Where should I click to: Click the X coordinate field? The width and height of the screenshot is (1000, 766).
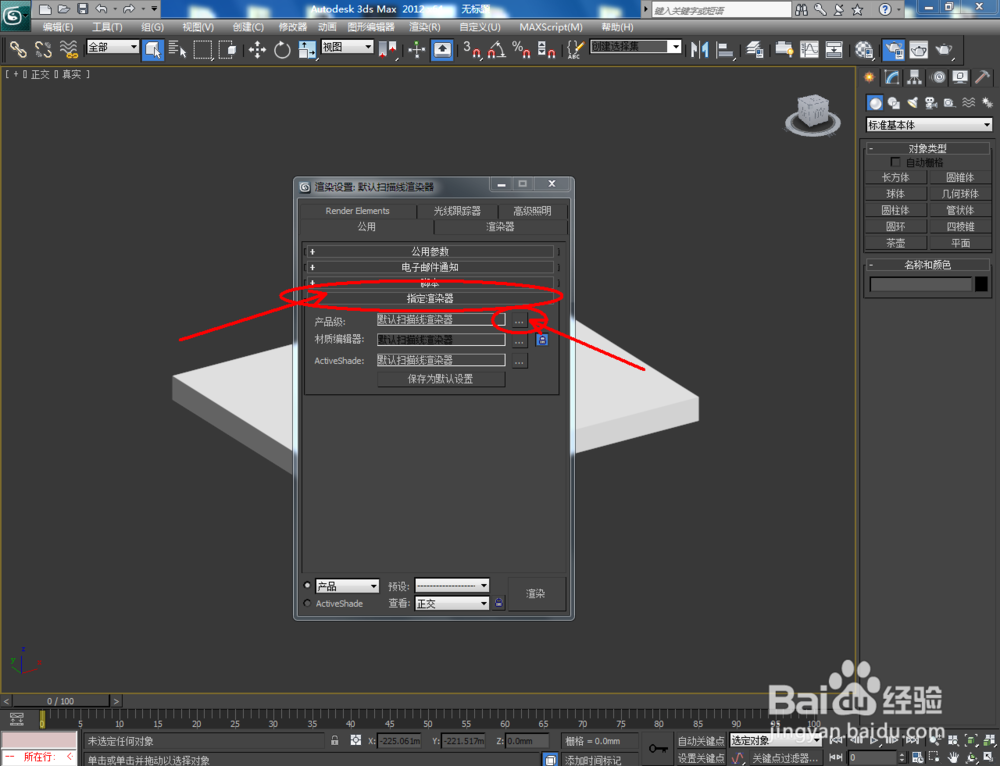[400, 740]
